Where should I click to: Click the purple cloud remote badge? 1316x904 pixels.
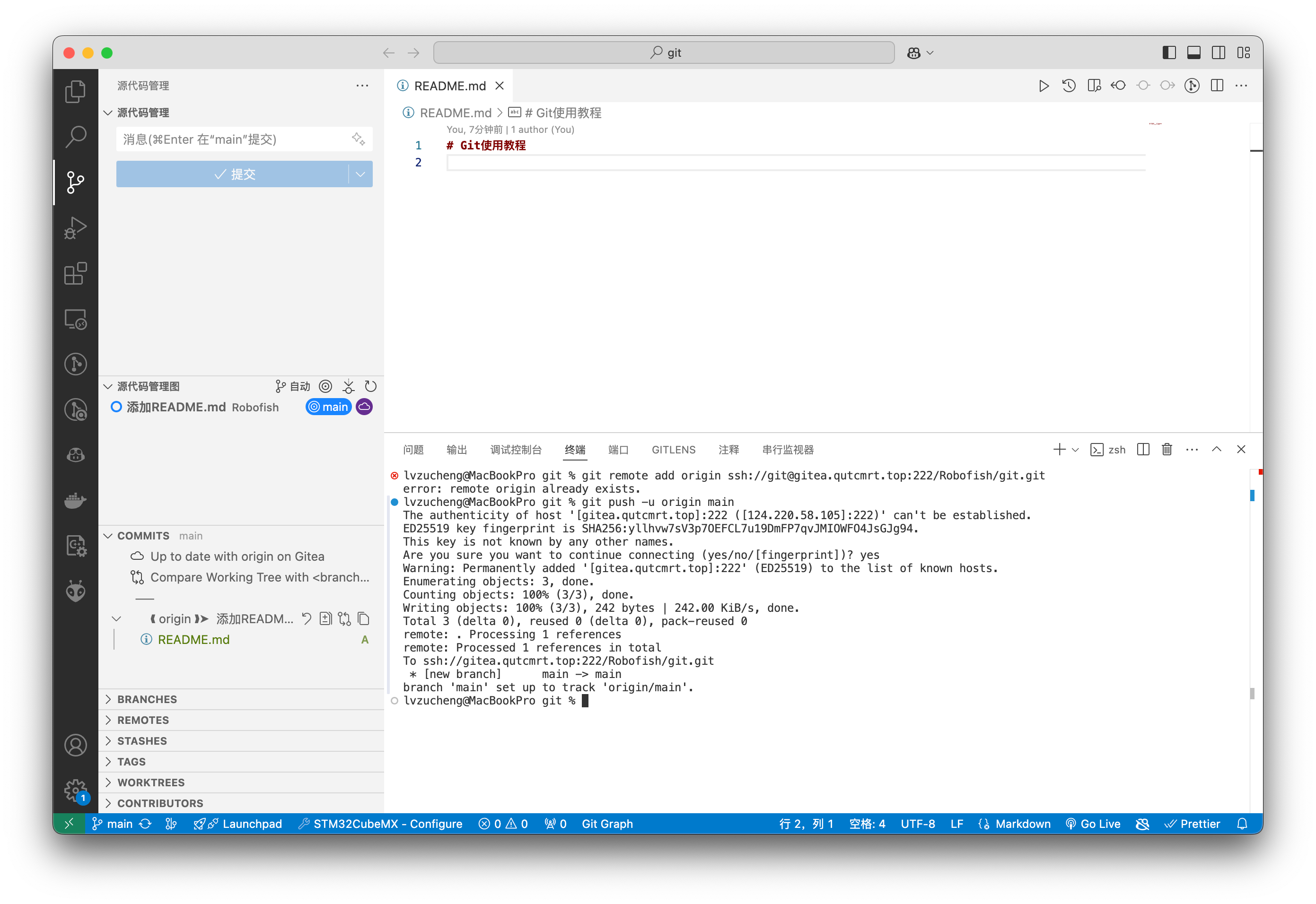point(364,407)
